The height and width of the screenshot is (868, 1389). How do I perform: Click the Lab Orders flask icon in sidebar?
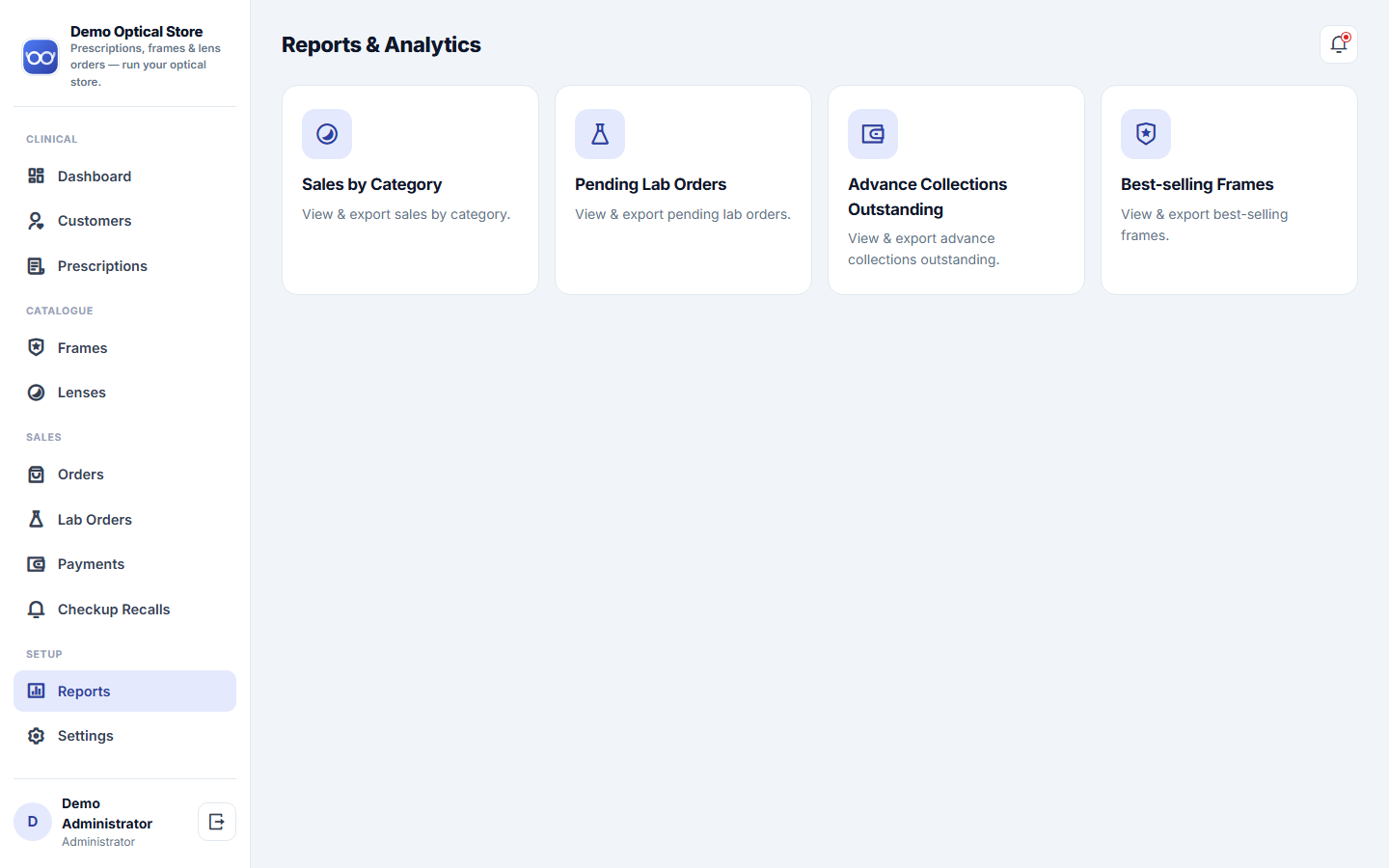pyautogui.click(x=37, y=519)
